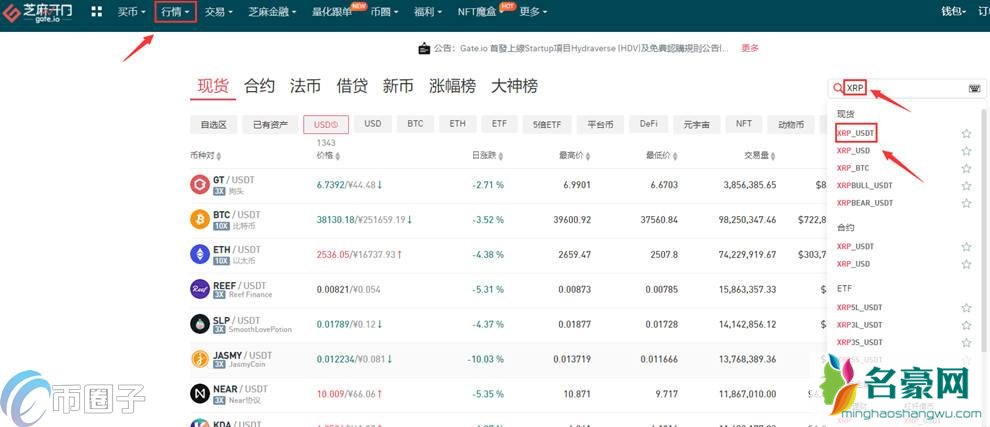Expand the 币圈 dropdown menu

(384, 11)
